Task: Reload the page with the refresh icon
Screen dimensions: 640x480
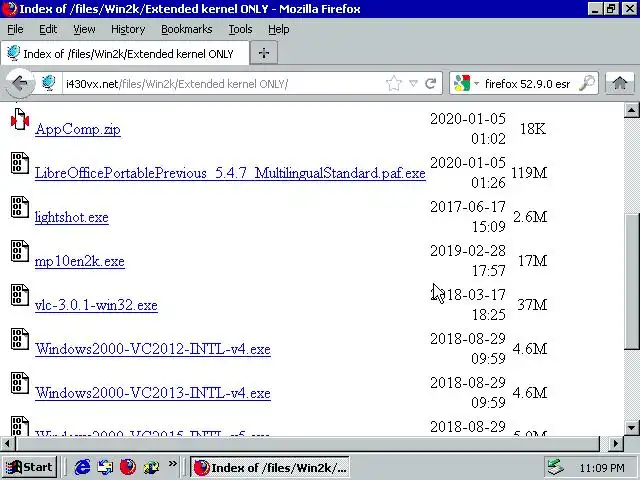Action: (431, 84)
